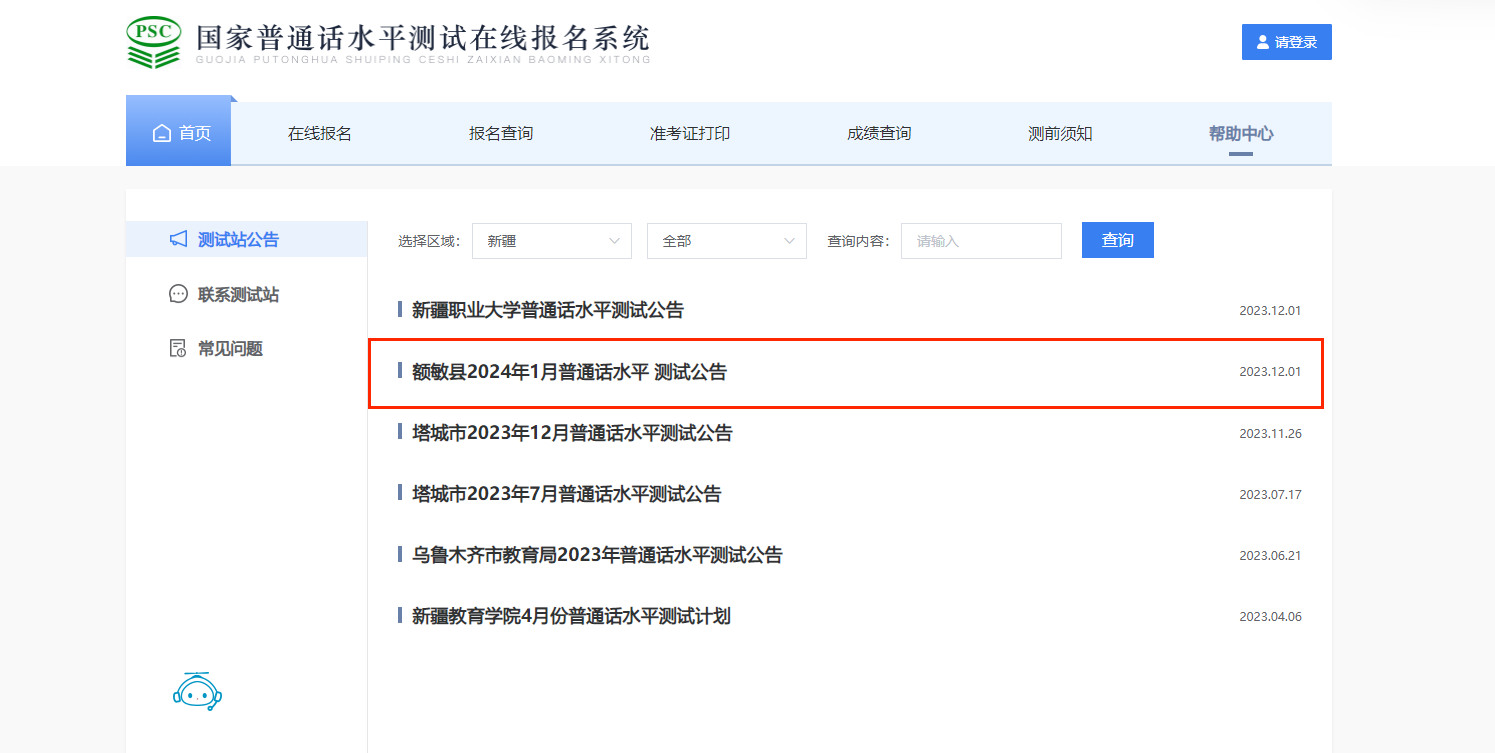This screenshot has height=753, width=1495.
Task: Open the 成绩查询 menu
Action: pyautogui.click(x=879, y=133)
